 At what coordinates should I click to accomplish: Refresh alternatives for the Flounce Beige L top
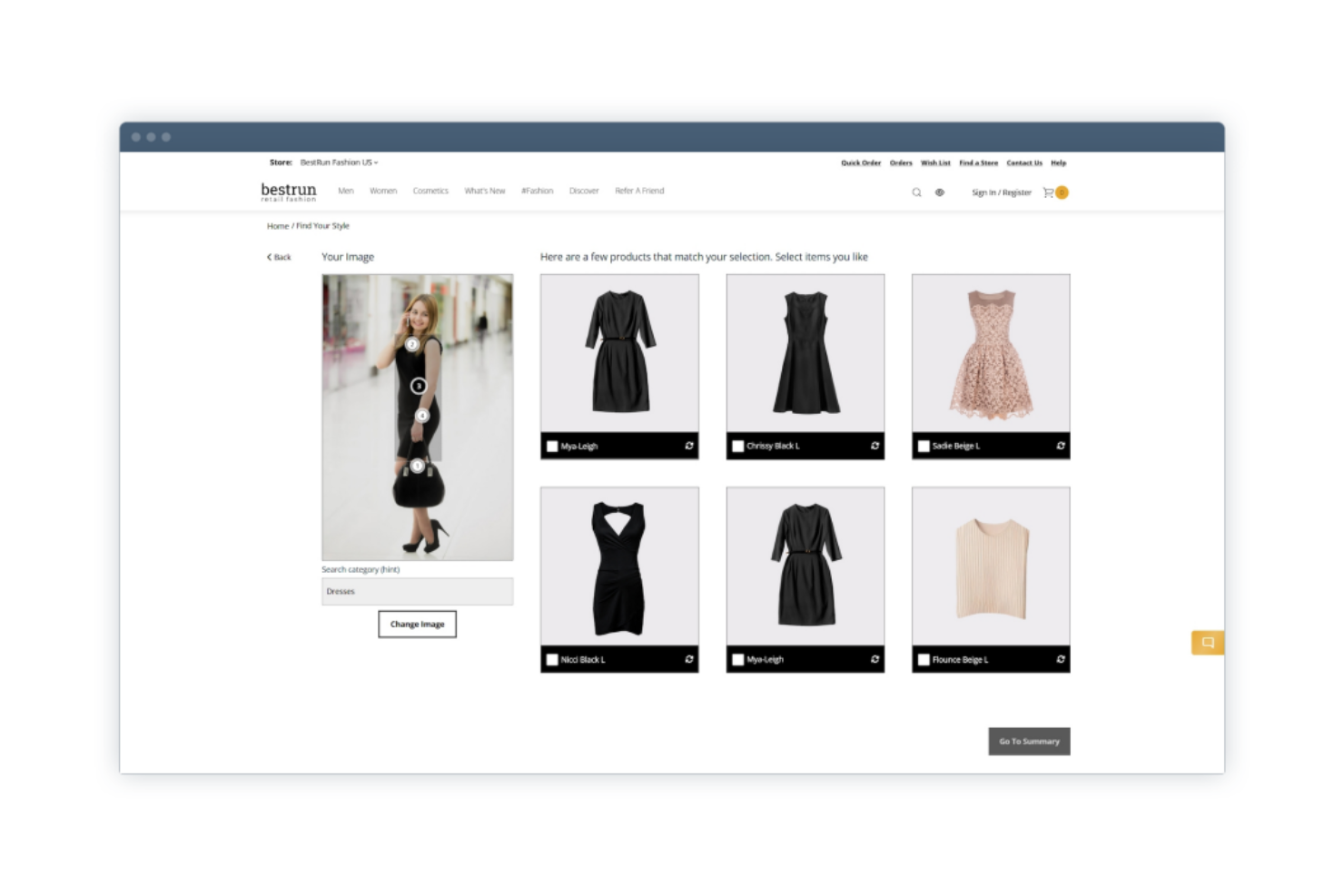click(1060, 660)
